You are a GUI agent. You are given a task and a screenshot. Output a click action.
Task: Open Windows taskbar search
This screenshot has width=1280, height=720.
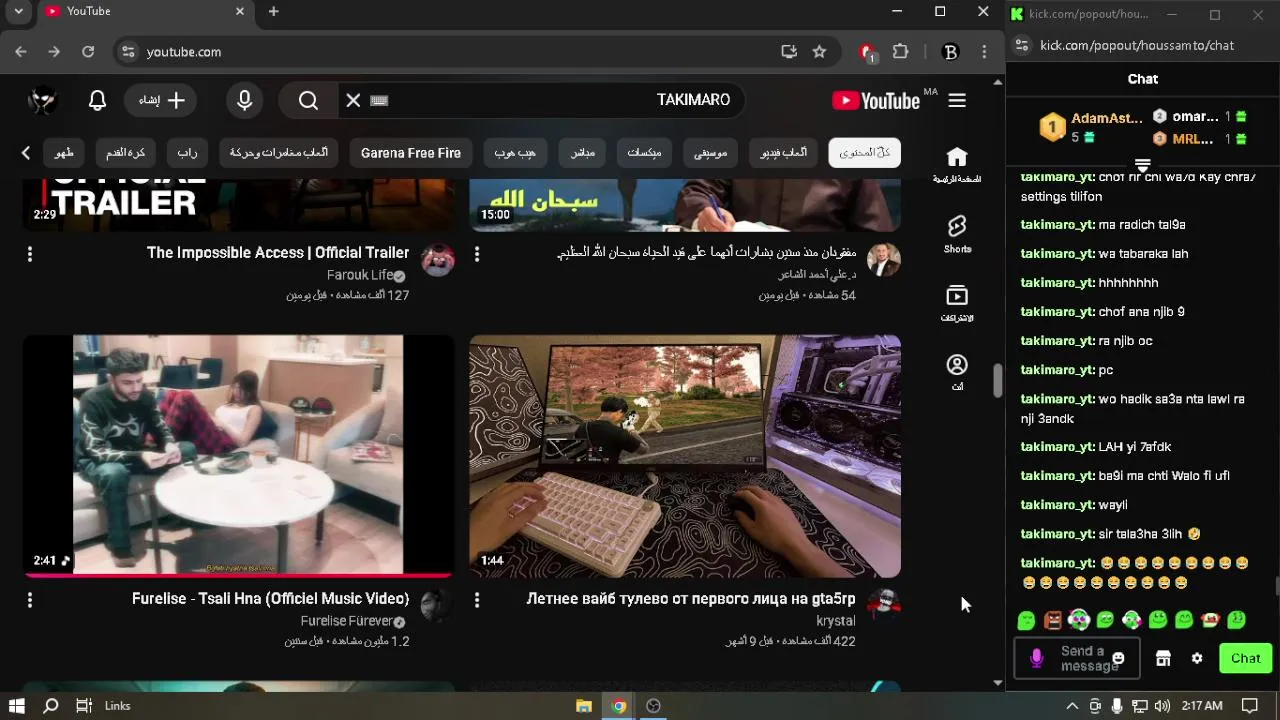tap(51, 706)
